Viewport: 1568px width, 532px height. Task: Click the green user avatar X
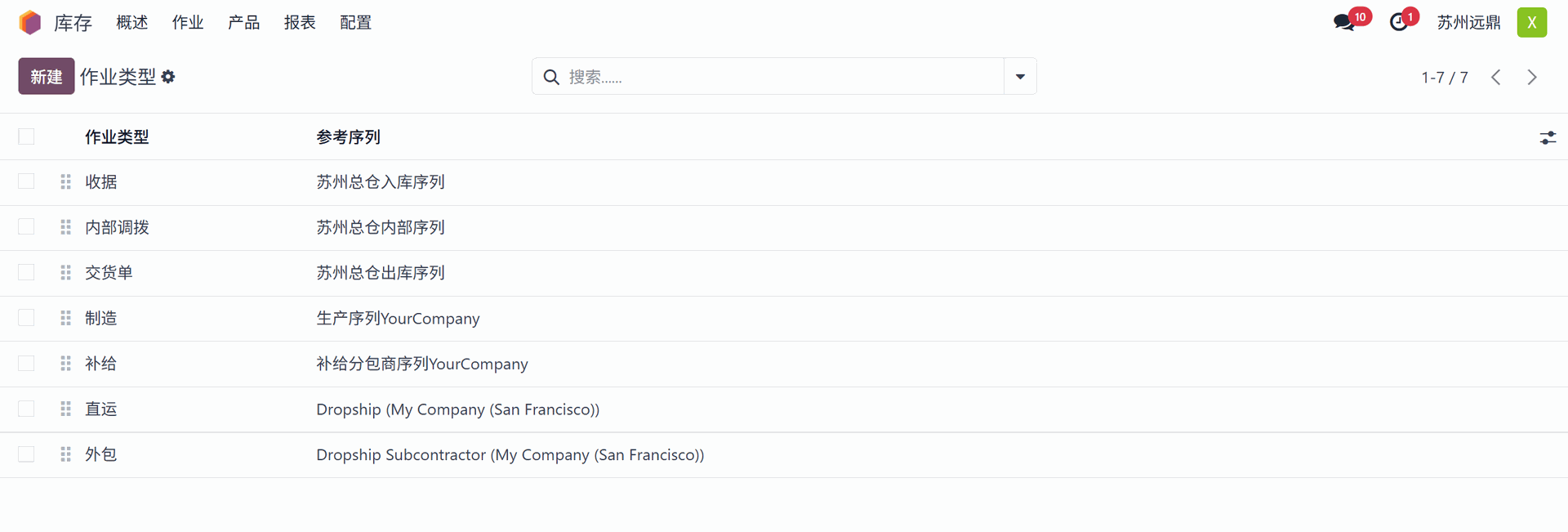tap(1531, 22)
